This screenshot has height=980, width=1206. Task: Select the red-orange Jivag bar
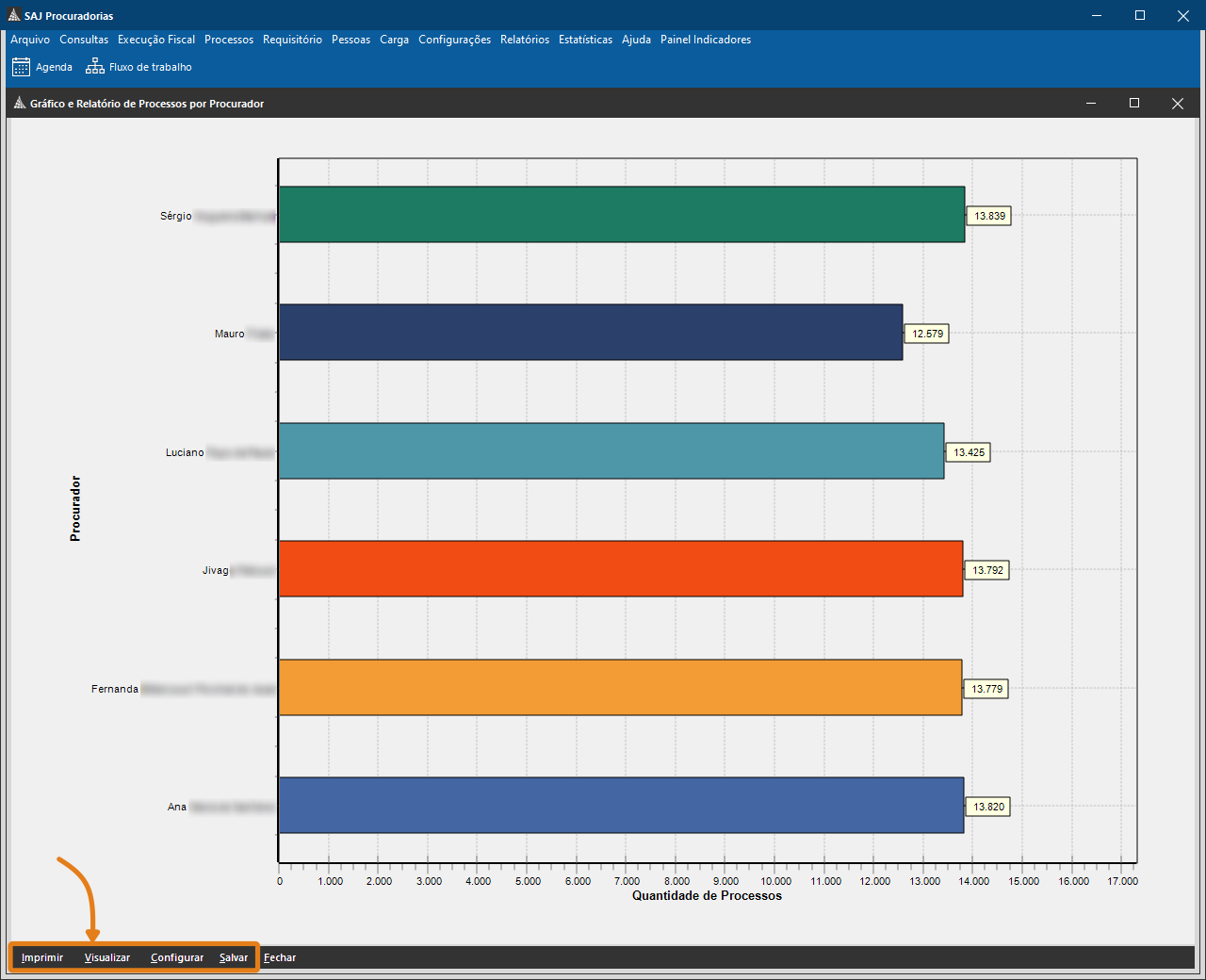(621, 568)
